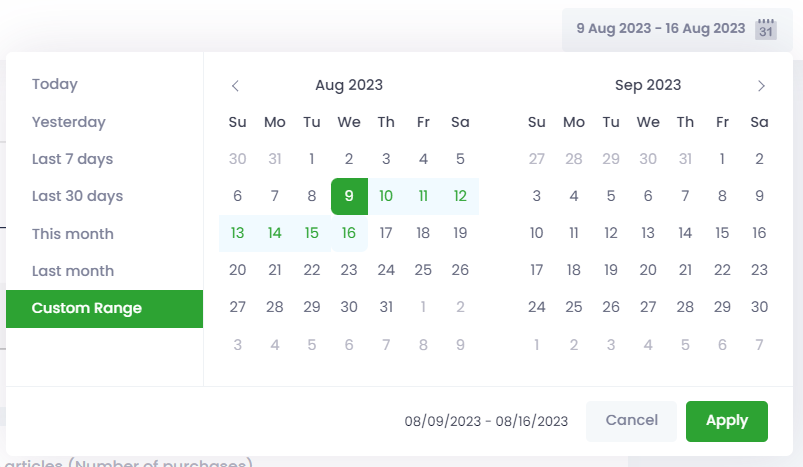Click the calendar icon in date field
Viewport: 803px width, 467px height.
coord(766,29)
